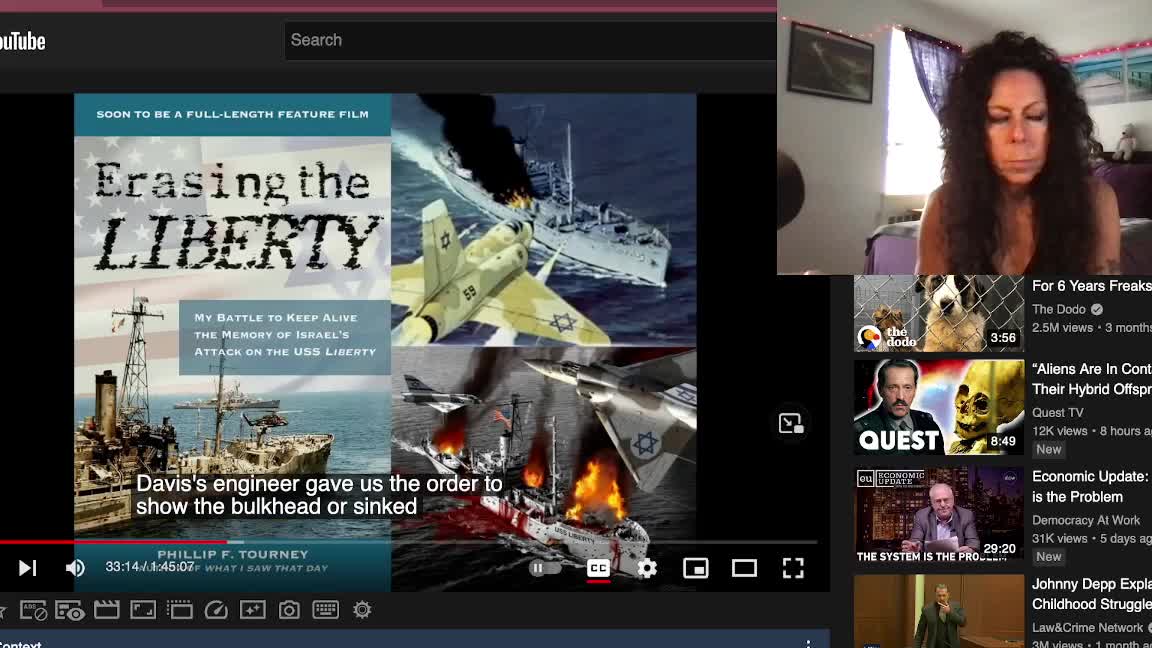Turn off closed captions with the CC button
This screenshot has height=648, width=1152.
coord(598,568)
